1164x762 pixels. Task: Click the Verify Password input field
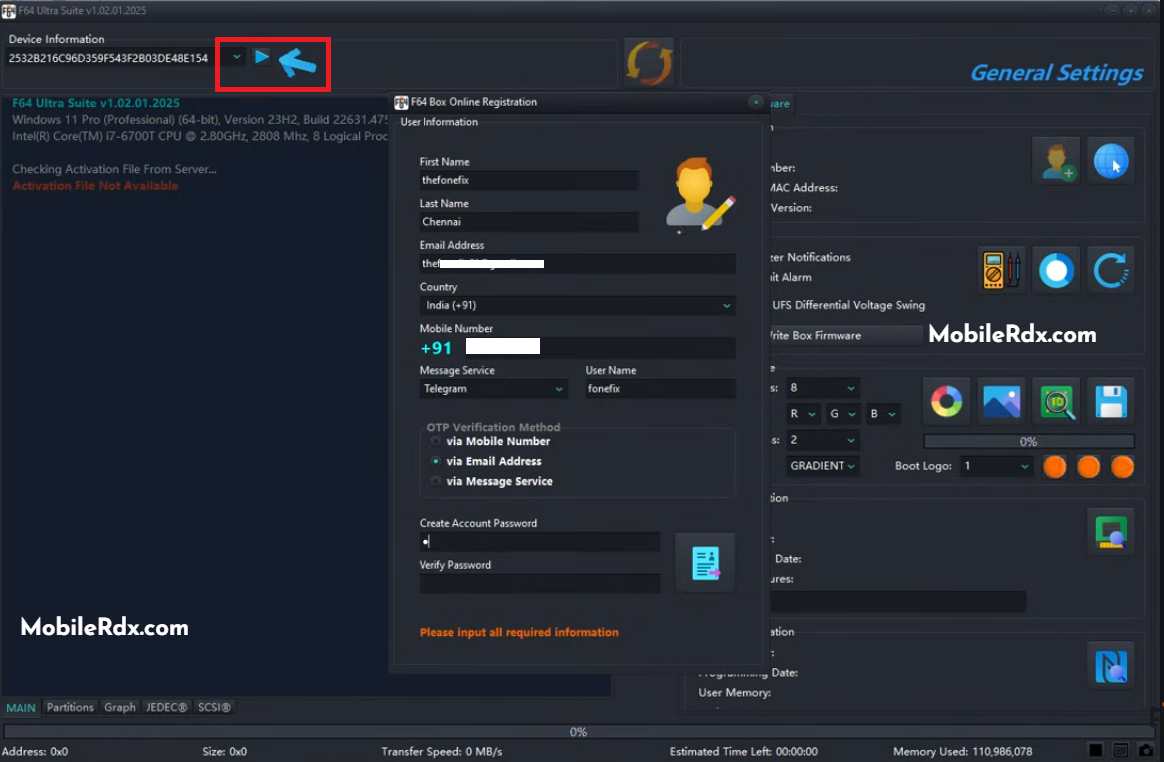pos(540,583)
